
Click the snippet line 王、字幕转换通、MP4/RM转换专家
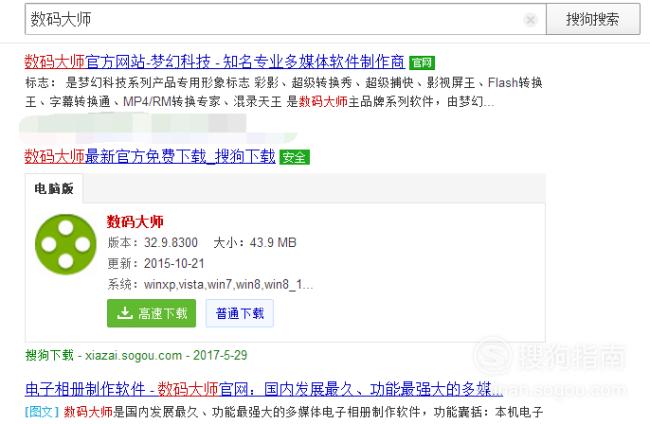(x=260, y=102)
